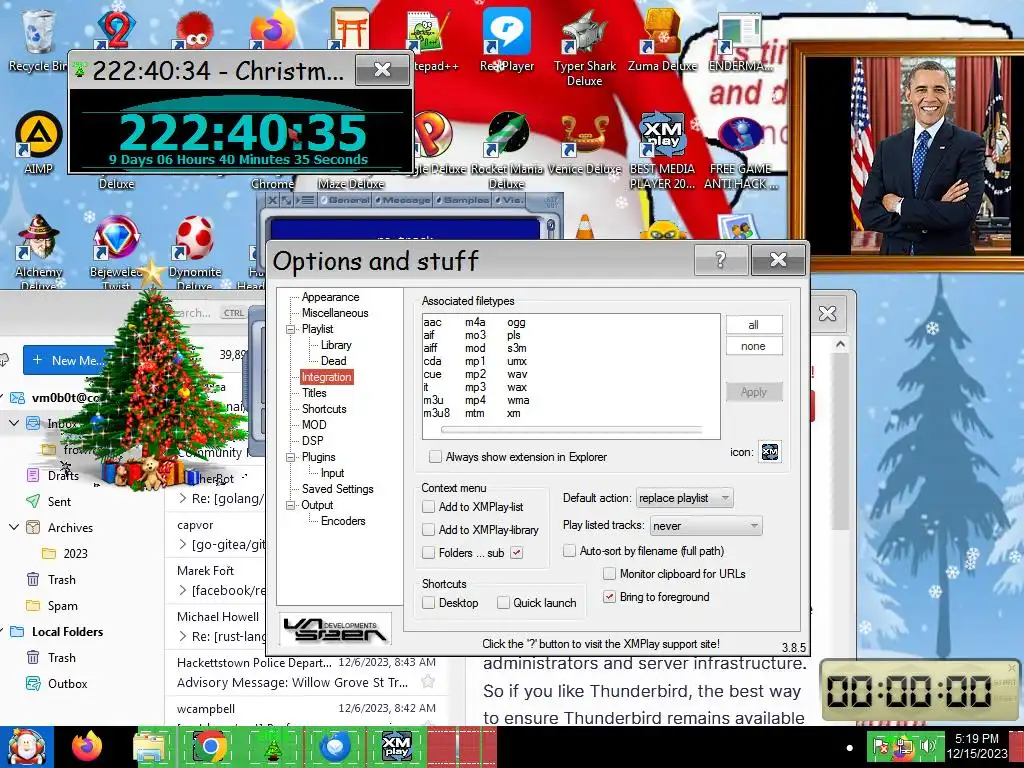Open the BEST MEDIA PLAYER XMPlay shortcut
The height and width of the screenshot is (768, 1024).
click(x=662, y=150)
